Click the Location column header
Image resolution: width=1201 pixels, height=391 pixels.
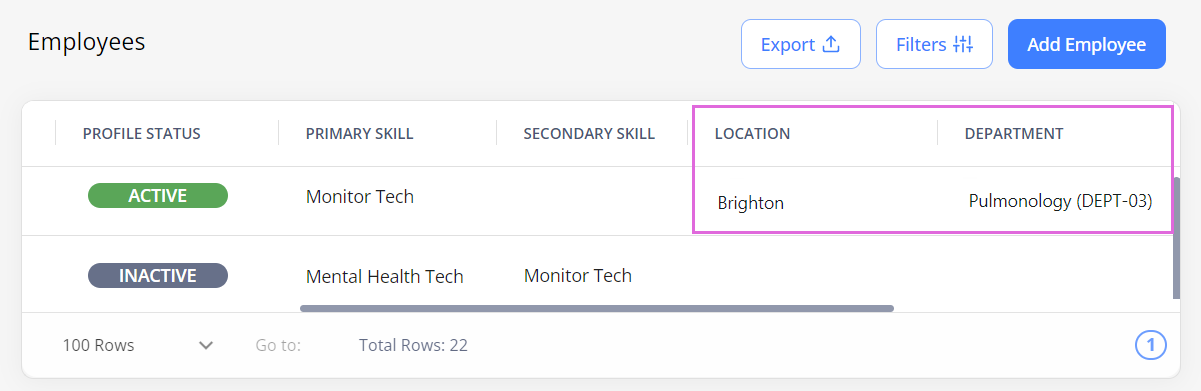(x=752, y=134)
